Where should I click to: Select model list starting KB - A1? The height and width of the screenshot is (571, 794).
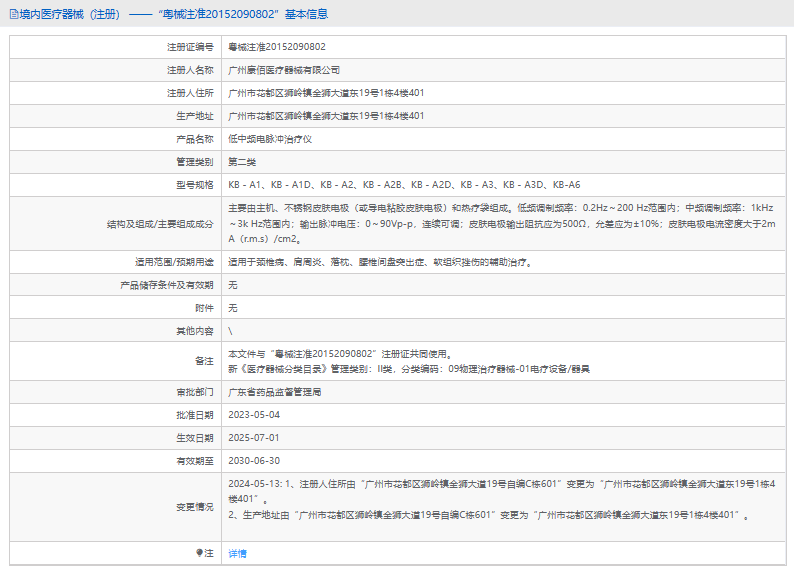coord(404,185)
